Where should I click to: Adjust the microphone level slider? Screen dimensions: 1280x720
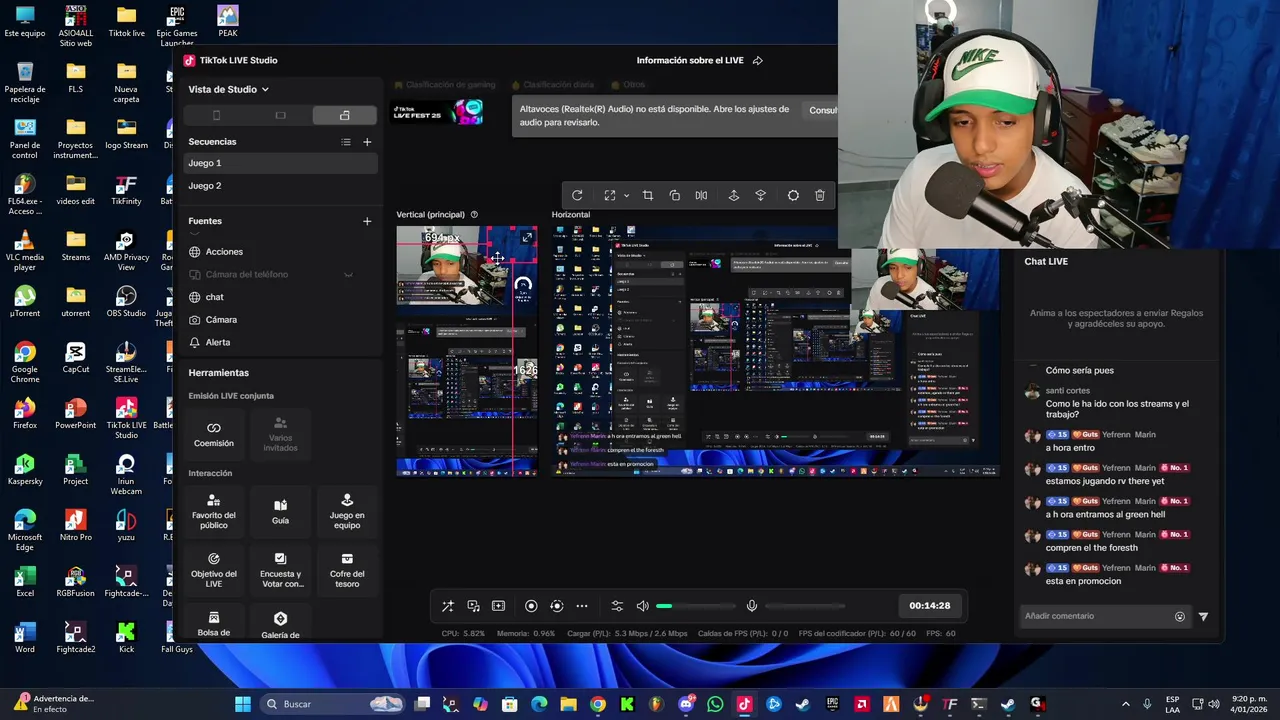[x=804, y=606]
